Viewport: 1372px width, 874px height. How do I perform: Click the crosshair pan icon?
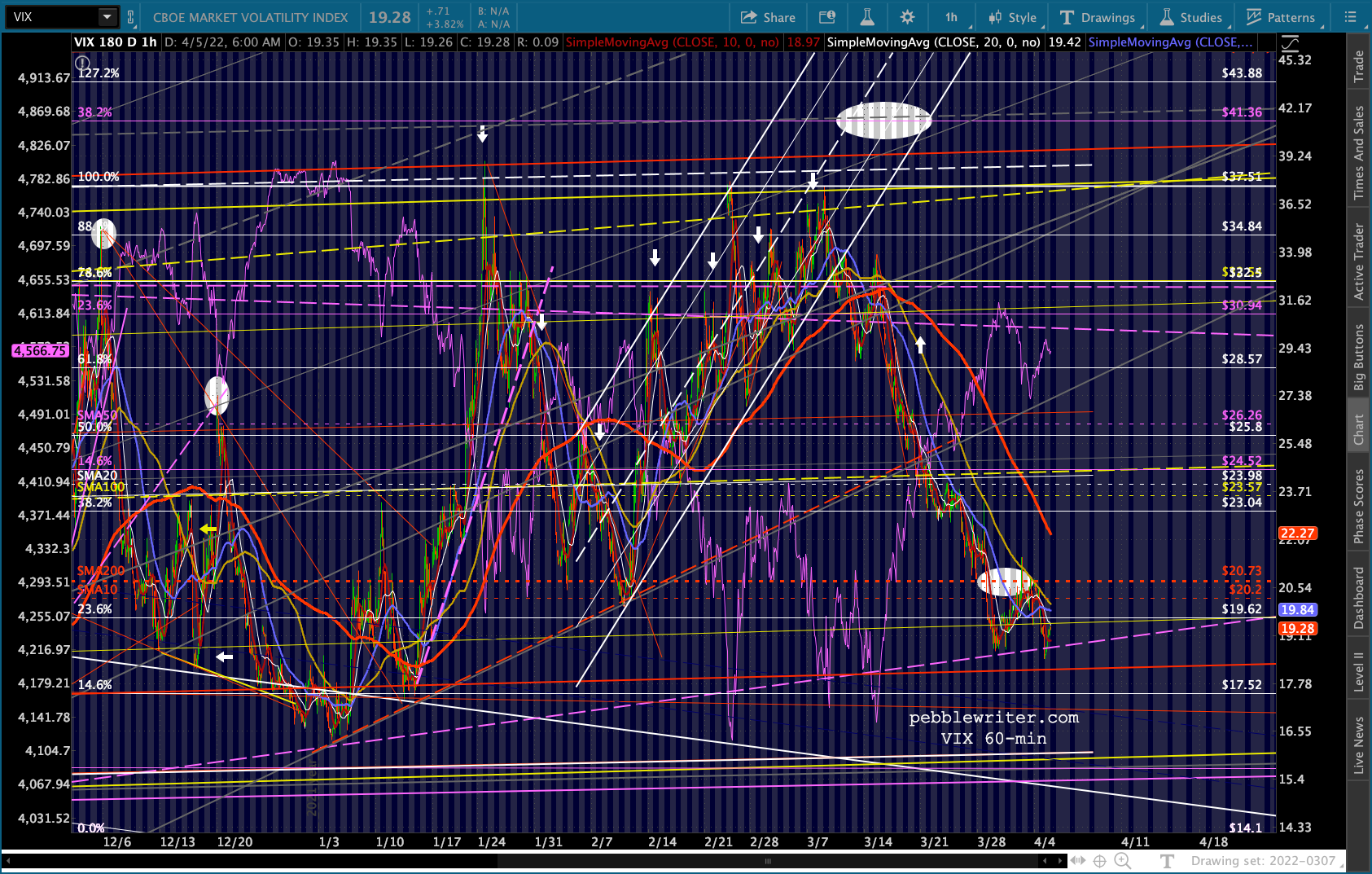click(1099, 860)
